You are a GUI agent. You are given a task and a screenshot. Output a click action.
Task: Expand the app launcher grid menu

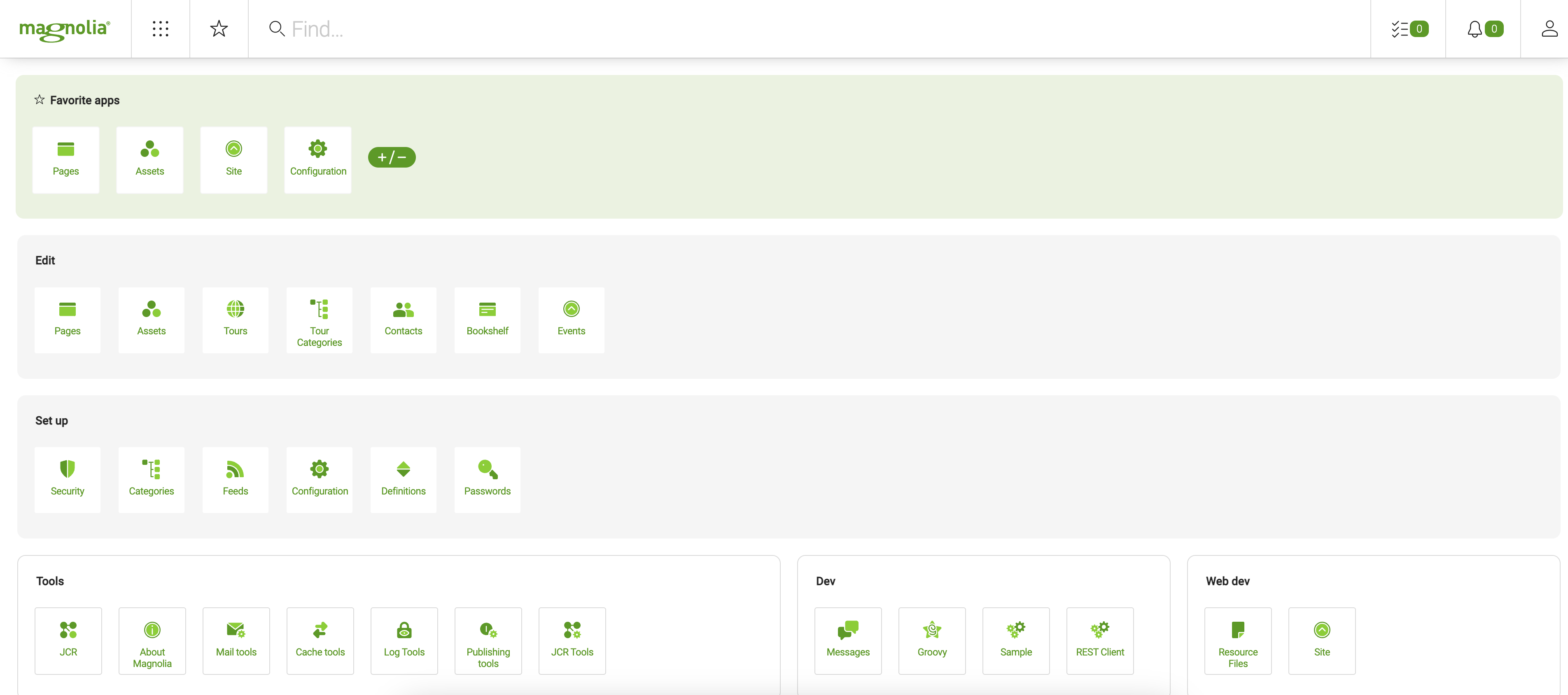tap(160, 28)
